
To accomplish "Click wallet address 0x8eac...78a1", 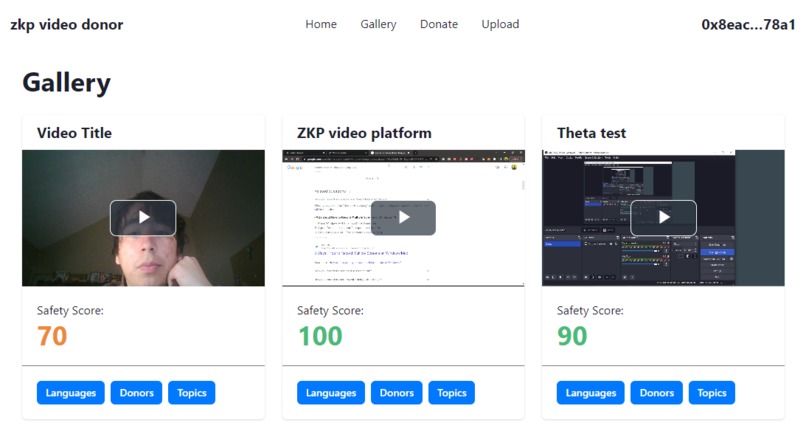I will point(748,24).
